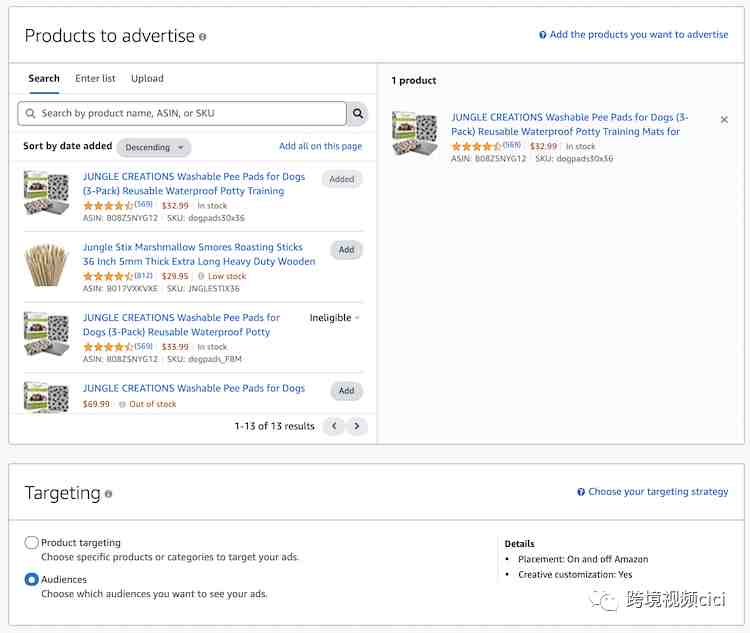
Task: Go to previous results page arrow
Action: [x=334, y=426]
